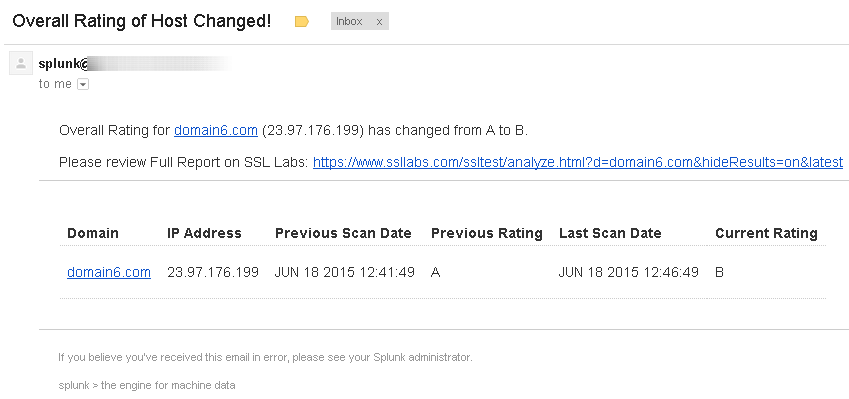This screenshot has height=399, width=849.
Task: Expand recipient details arrow next to 'to me'
Action: click(82, 84)
